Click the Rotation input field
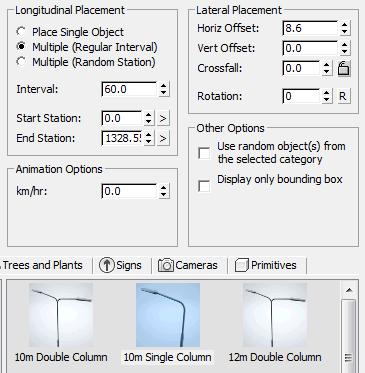The width and height of the screenshot is (365, 373). (x=301, y=96)
